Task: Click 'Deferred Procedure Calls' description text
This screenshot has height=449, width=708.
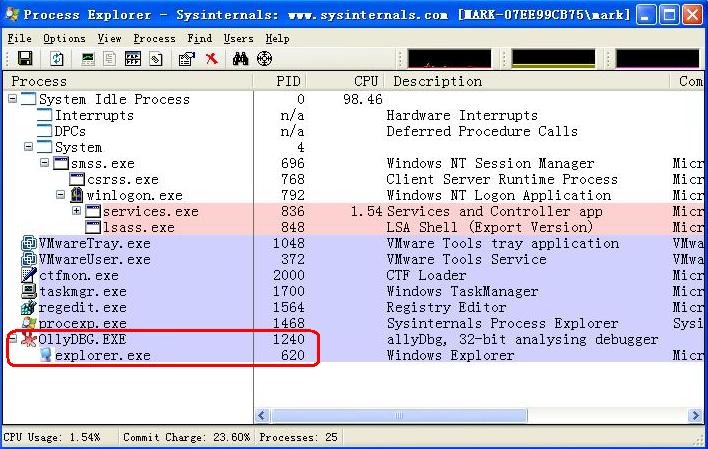Action: pos(482,131)
